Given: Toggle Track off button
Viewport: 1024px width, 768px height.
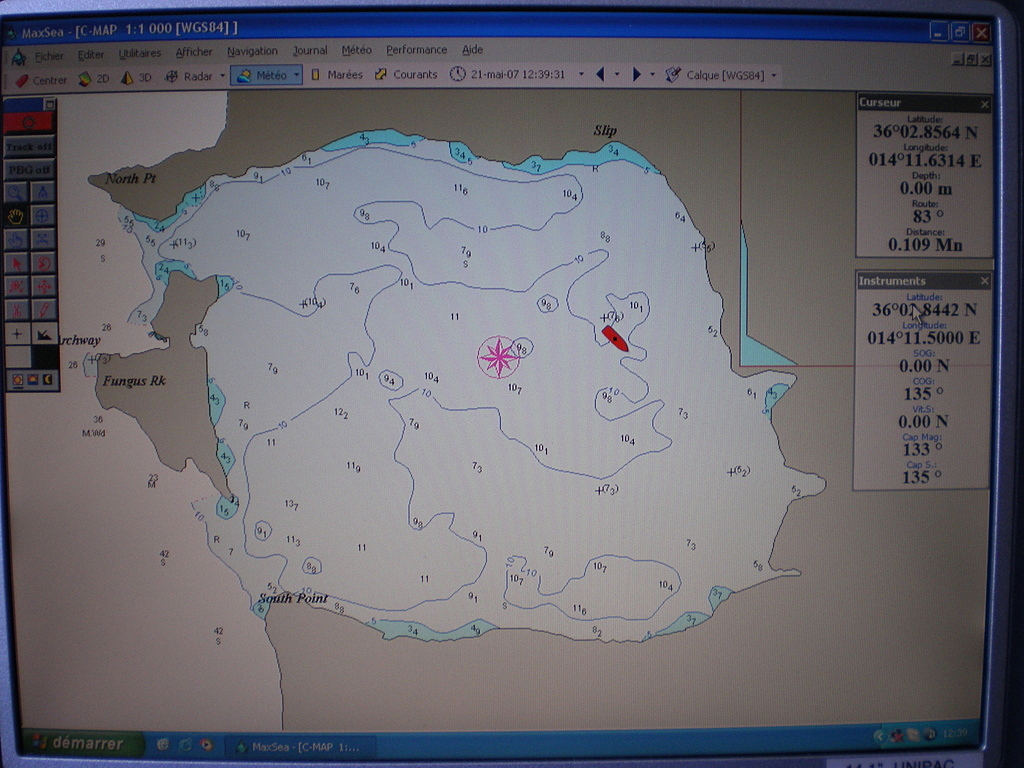Looking at the screenshot, I should 29,146.
